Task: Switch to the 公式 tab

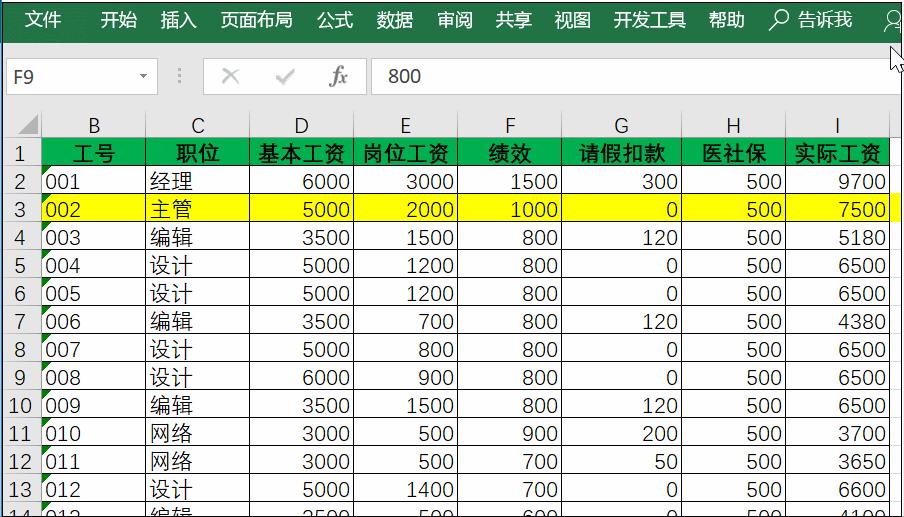Action: pyautogui.click(x=335, y=20)
